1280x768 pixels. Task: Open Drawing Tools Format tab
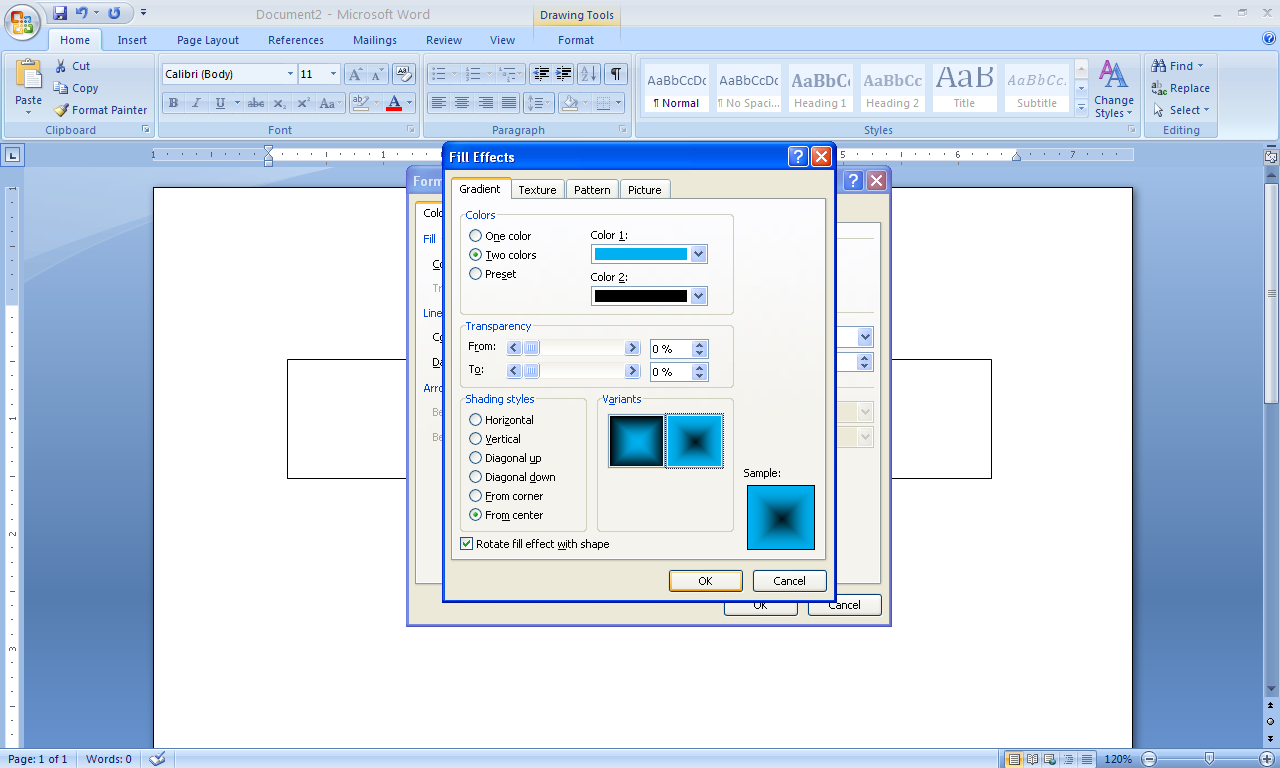[576, 40]
